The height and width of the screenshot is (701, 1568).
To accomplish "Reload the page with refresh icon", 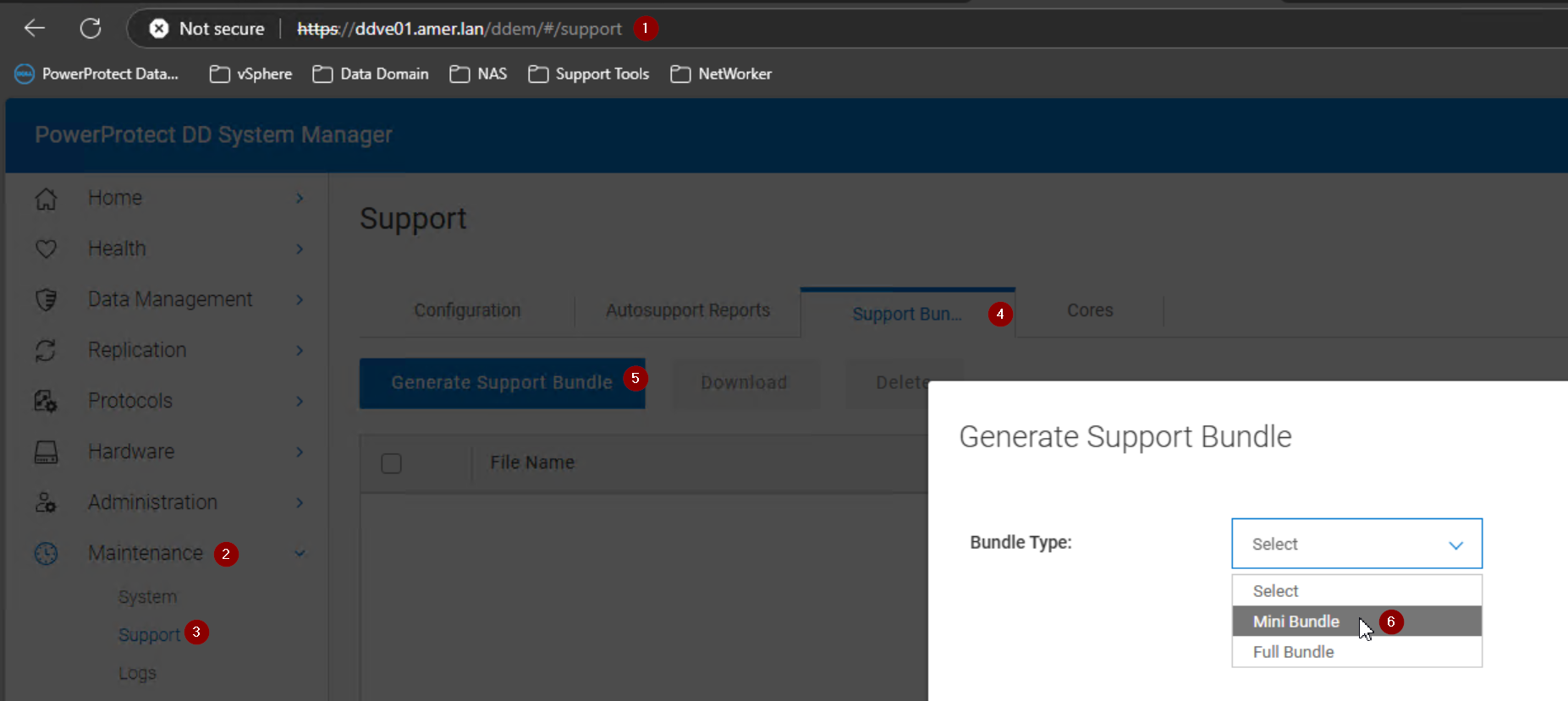I will pos(91,29).
